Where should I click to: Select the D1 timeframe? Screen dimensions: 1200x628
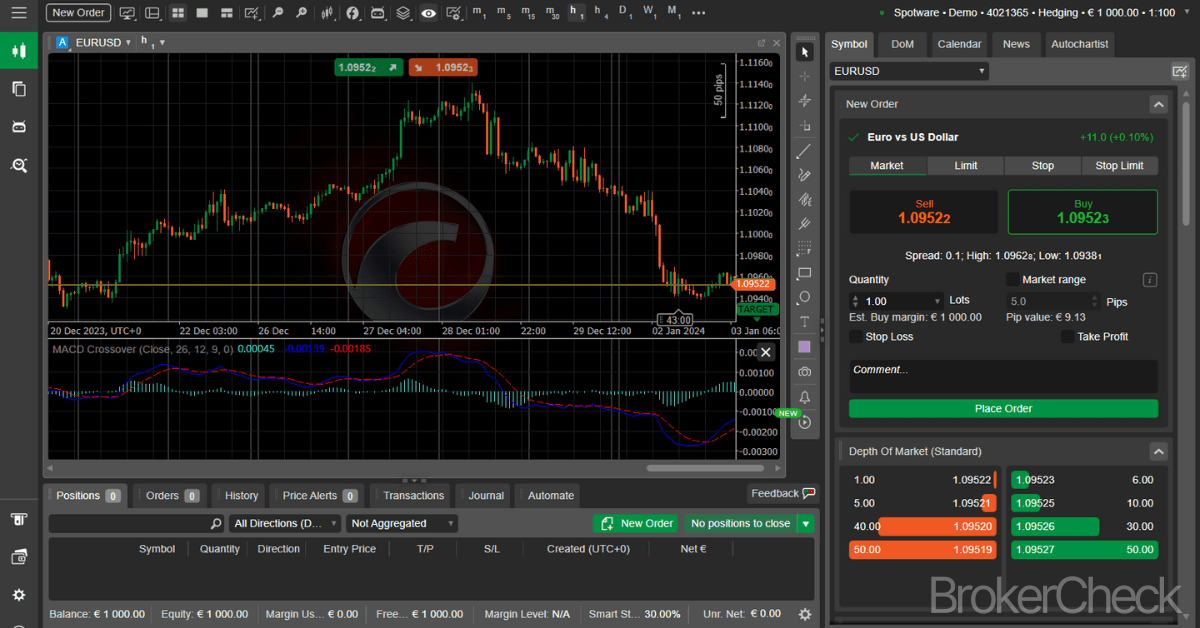coord(625,13)
